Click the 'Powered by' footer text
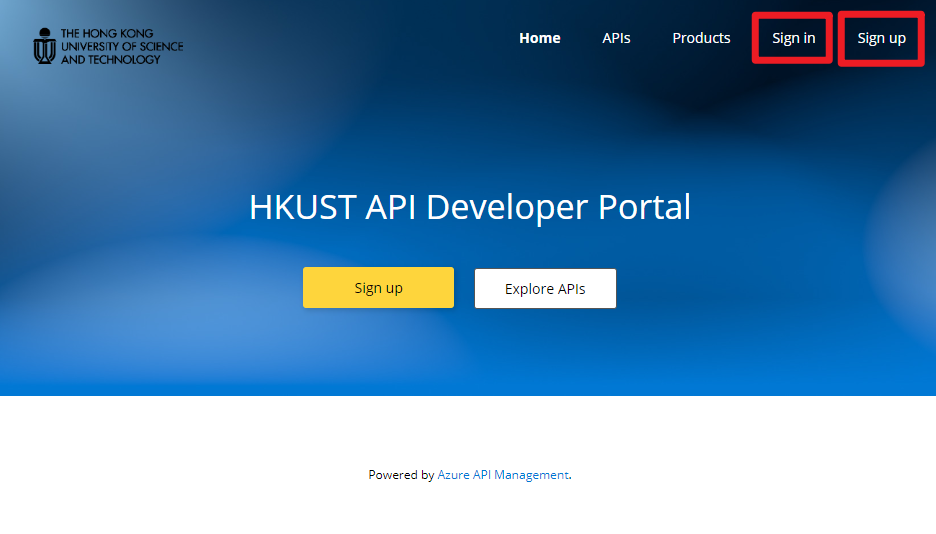Screen dimensions: 936x534 coord(401,475)
